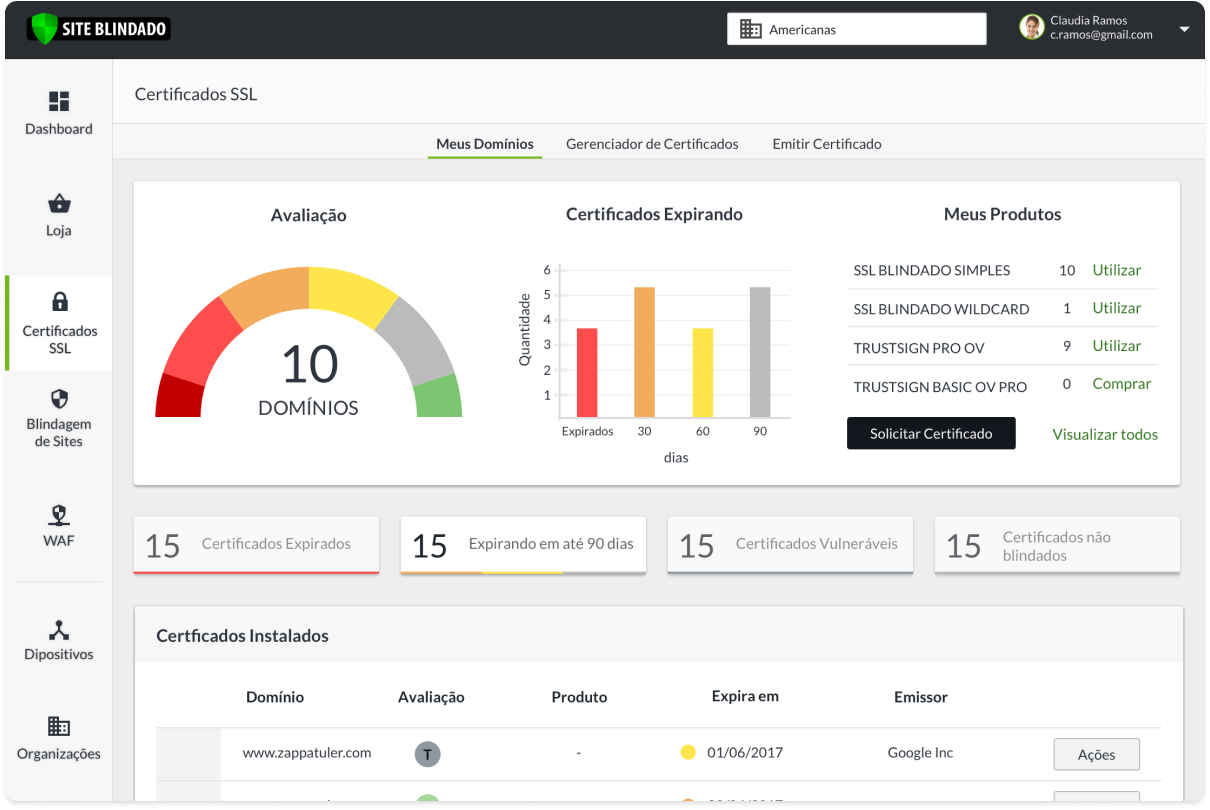Click Comprar for Trustsign Basic OV Pro

click(x=1121, y=384)
